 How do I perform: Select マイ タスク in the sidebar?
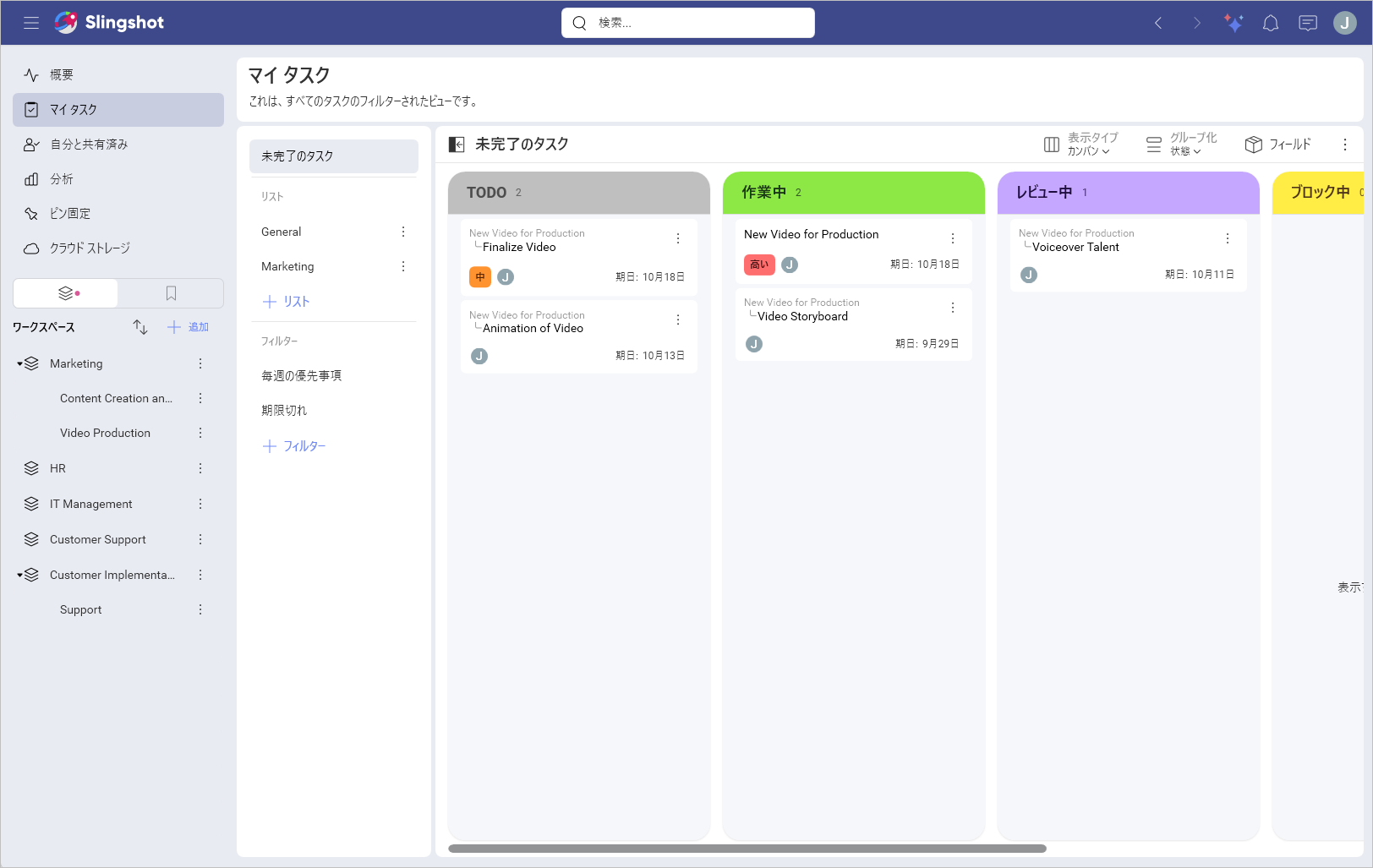(118, 109)
